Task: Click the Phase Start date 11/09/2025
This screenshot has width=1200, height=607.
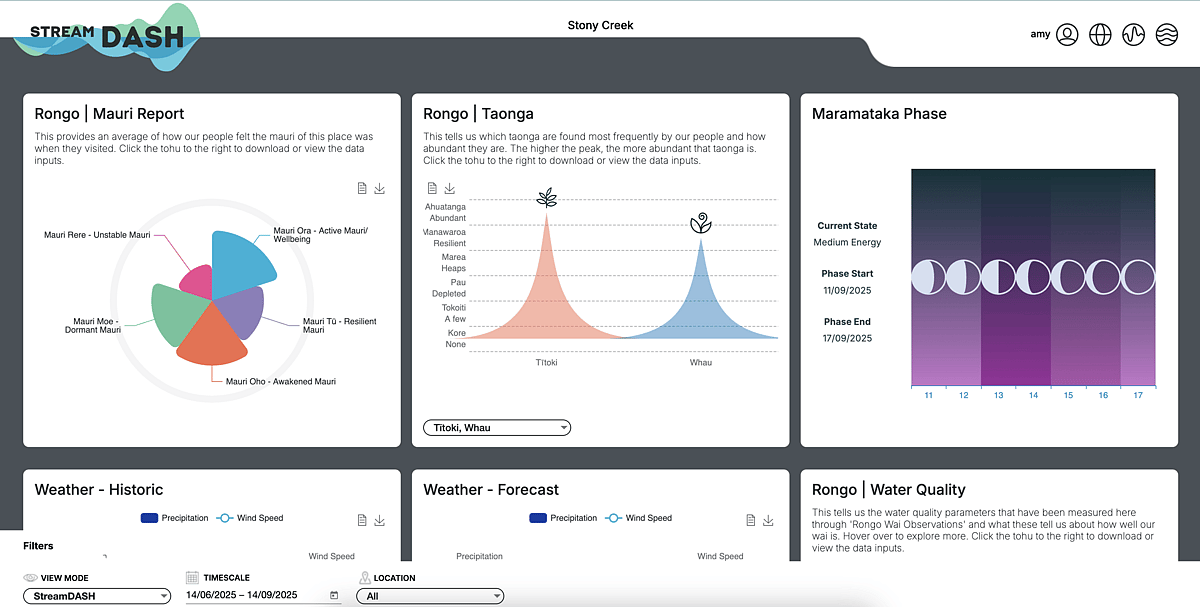Action: 848,290
